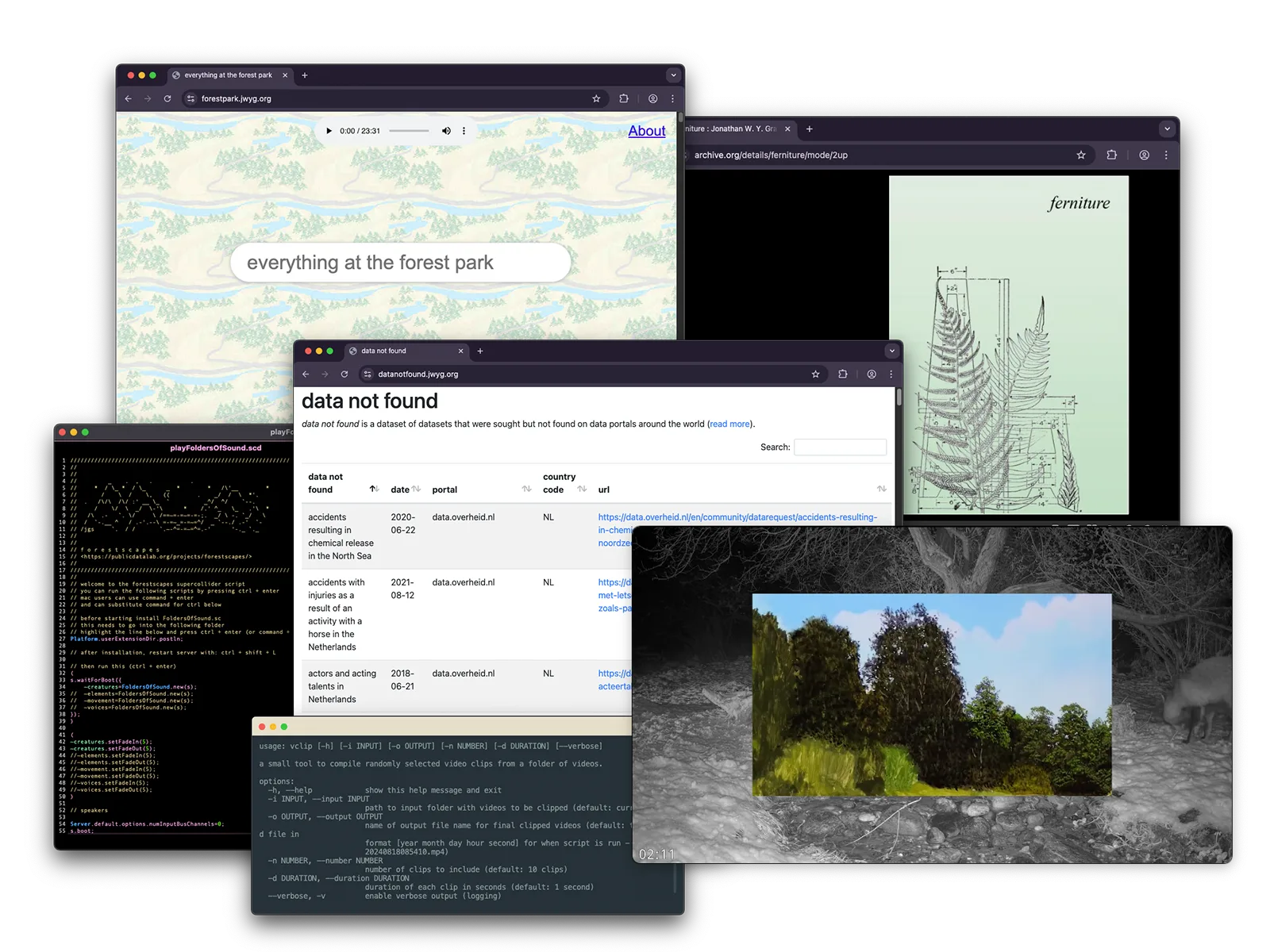Sort table by date column
Image resolution: width=1270 pixels, height=952 pixels.
[x=416, y=489]
